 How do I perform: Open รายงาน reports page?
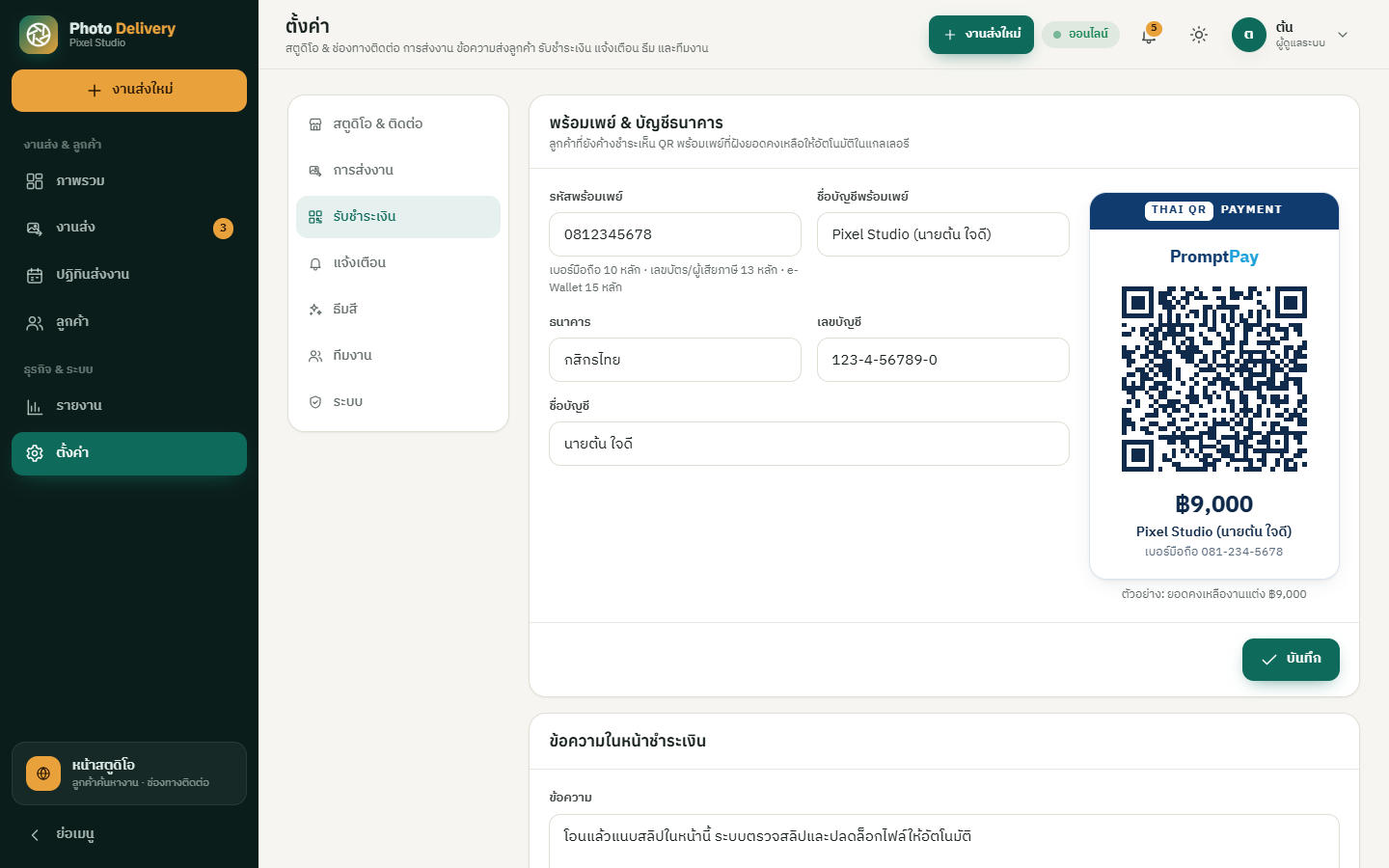click(129, 406)
